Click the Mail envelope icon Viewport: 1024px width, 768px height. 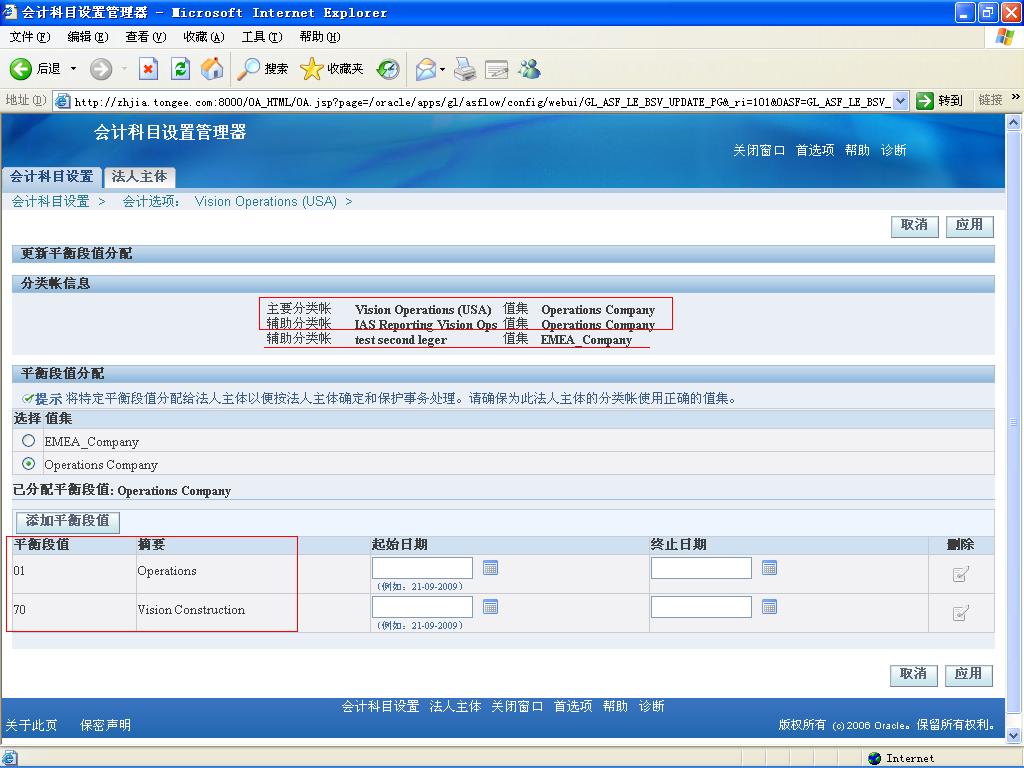pos(426,69)
